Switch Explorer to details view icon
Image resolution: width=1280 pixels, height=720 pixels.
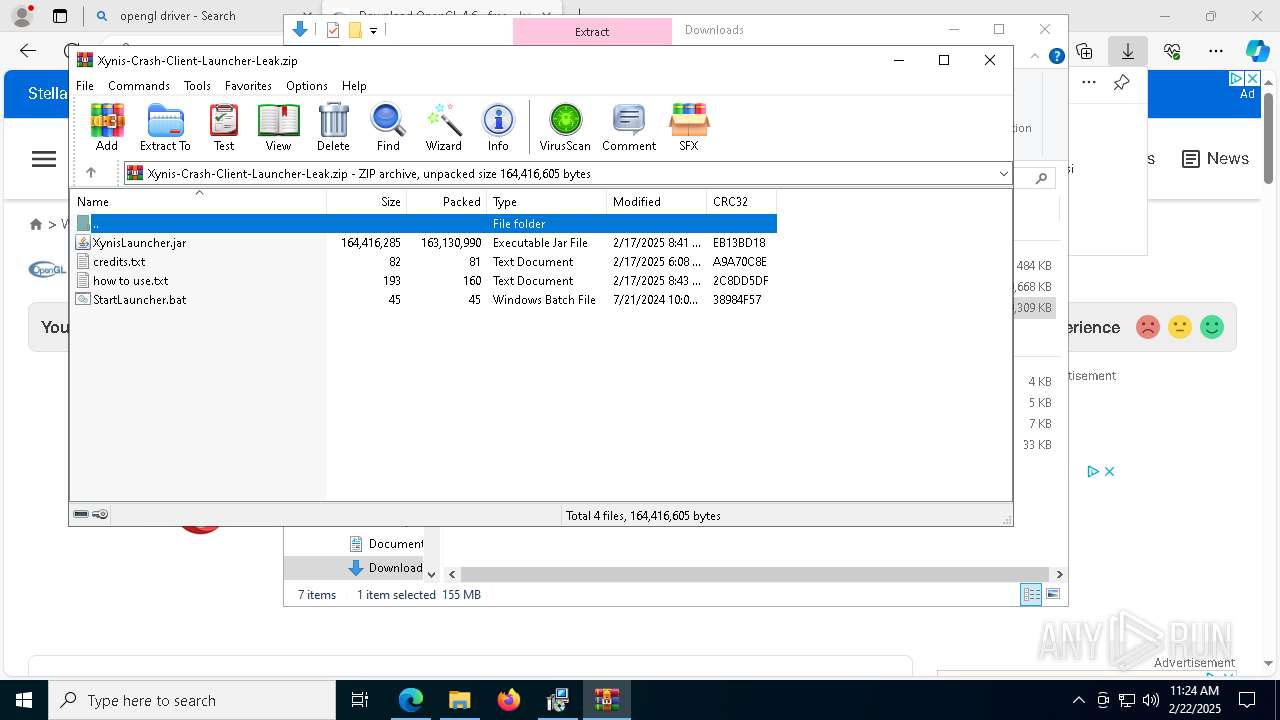point(1031,594)
